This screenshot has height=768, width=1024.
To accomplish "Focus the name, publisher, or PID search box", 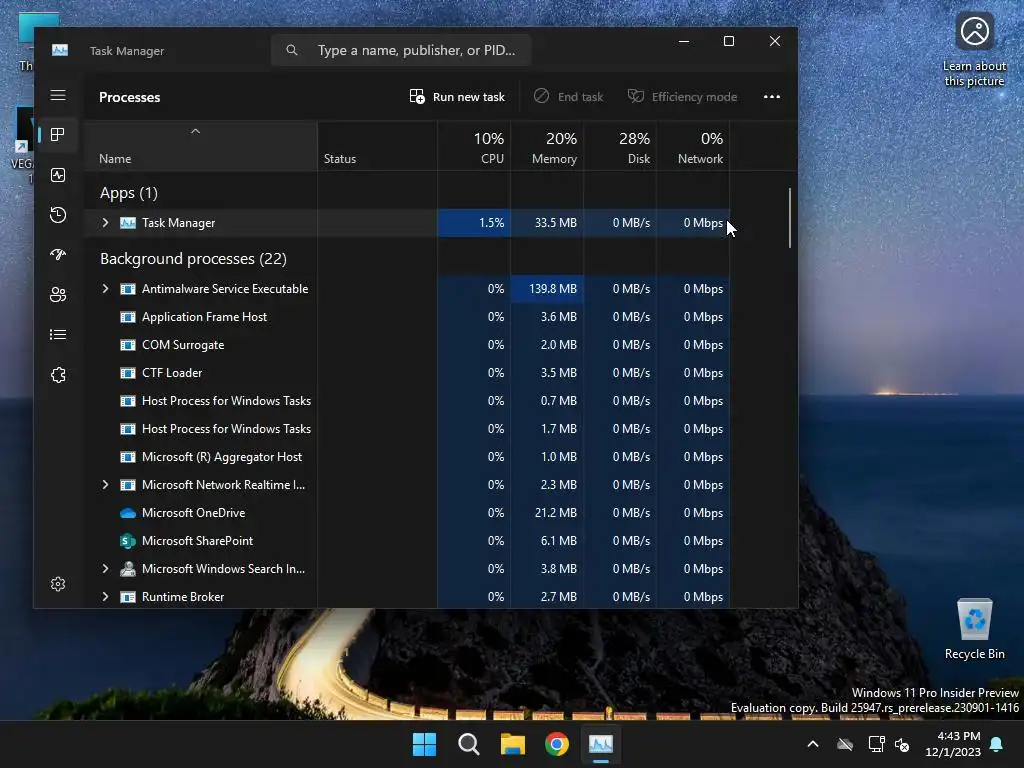I will 401,50.
